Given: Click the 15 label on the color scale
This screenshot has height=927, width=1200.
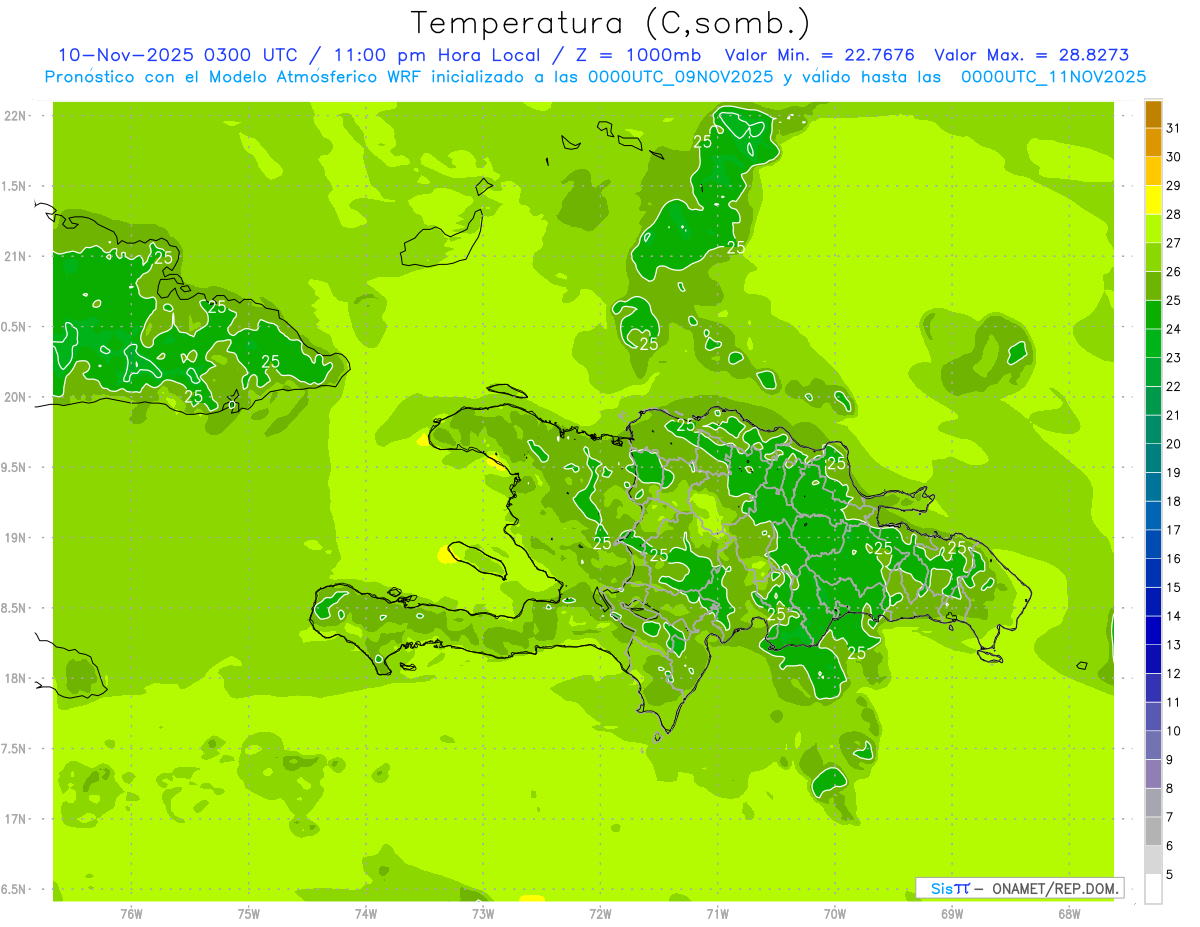Looking at the screenshot, I should 1174,588.
